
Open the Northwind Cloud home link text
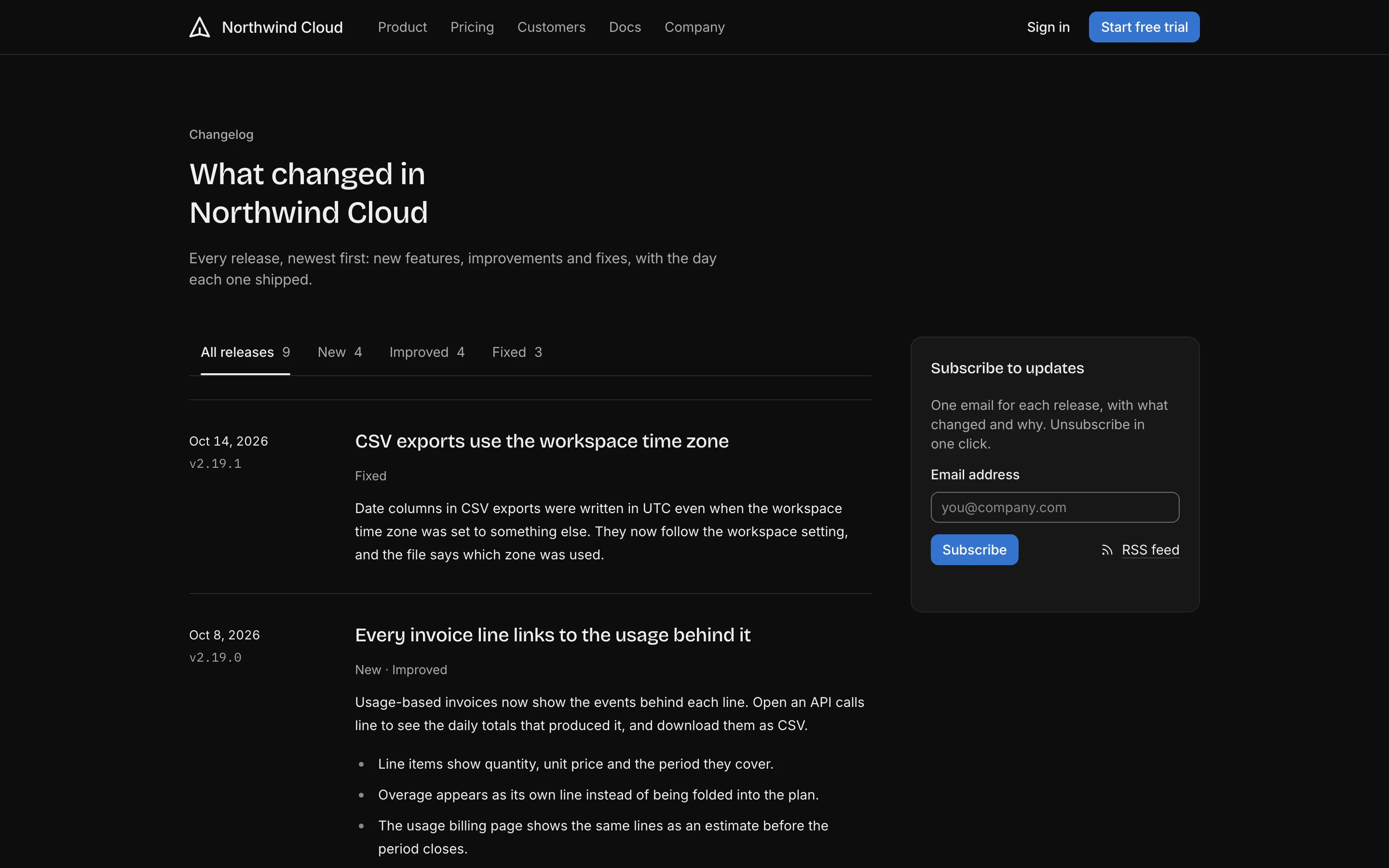click(x=282, y=27)
